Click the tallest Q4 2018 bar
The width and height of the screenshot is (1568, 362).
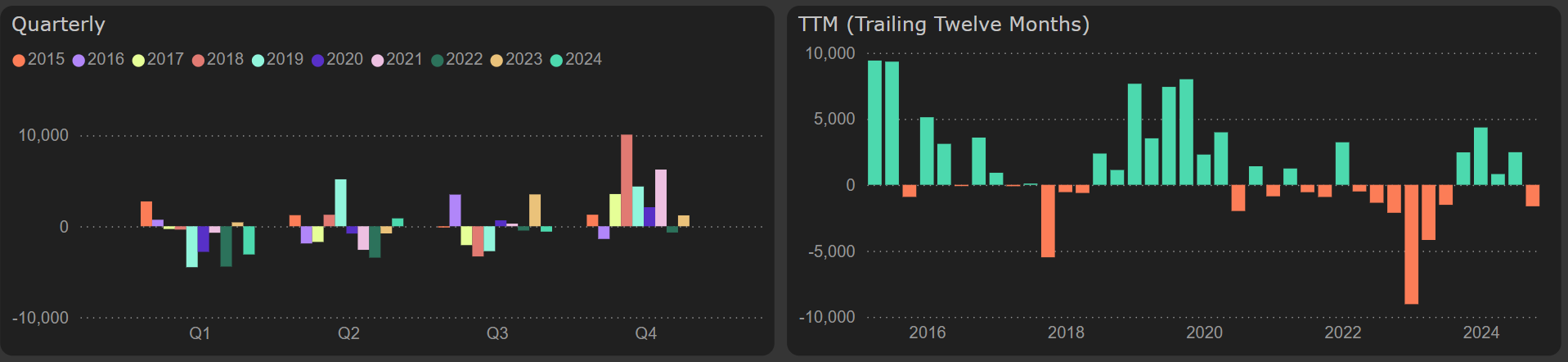click(627, 180)
